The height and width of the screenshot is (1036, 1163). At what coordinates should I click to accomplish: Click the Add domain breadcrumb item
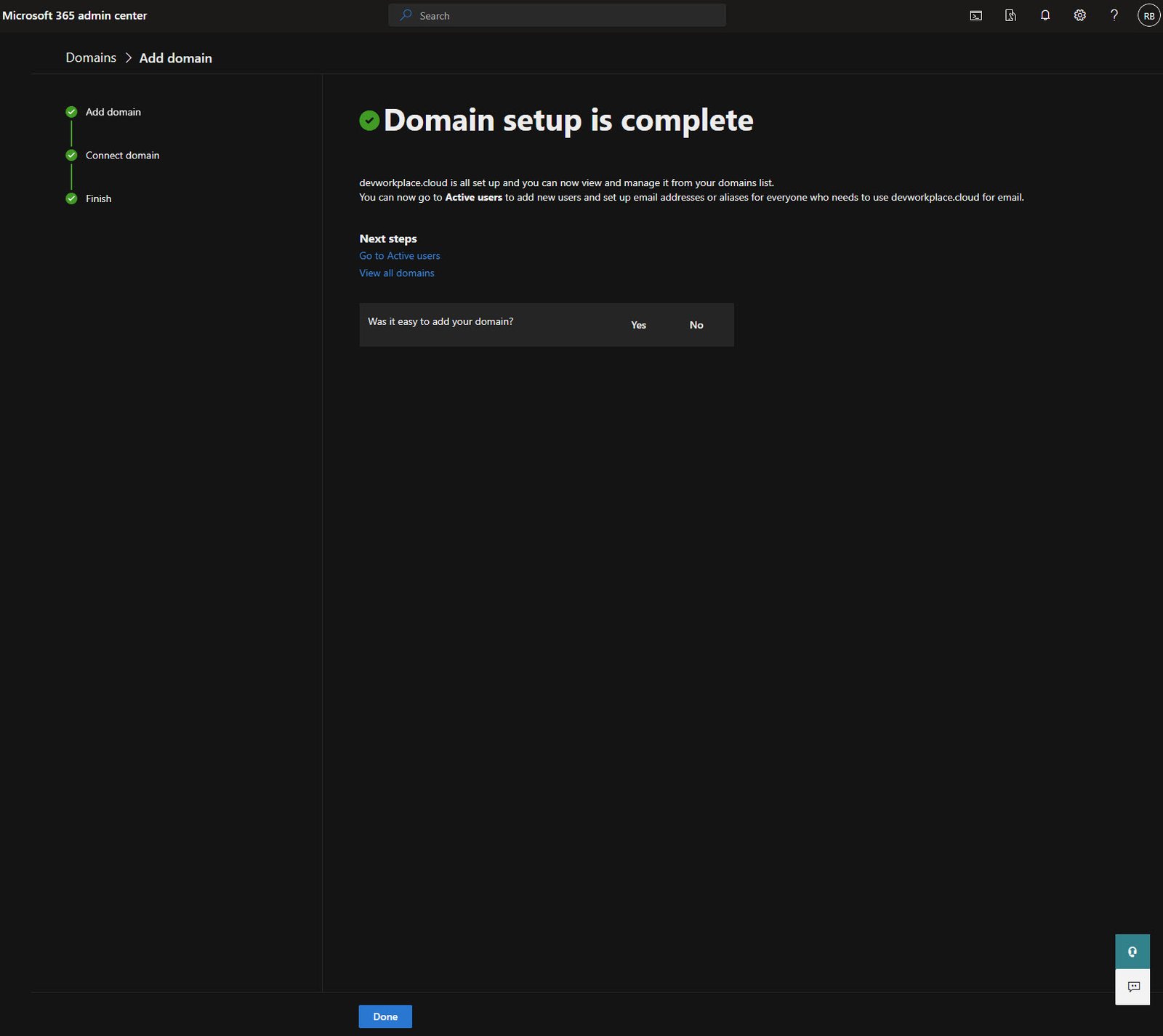tap(175, 58)
